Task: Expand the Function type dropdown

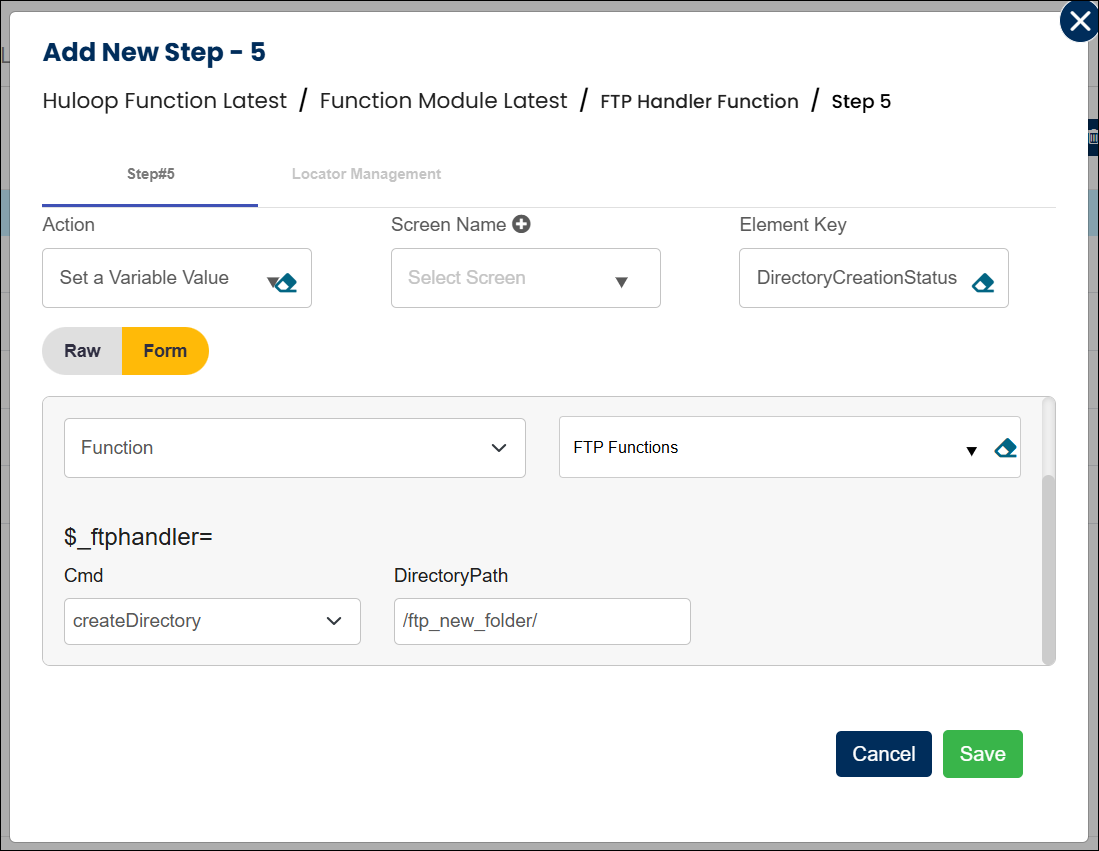Action: pos(294,448)
